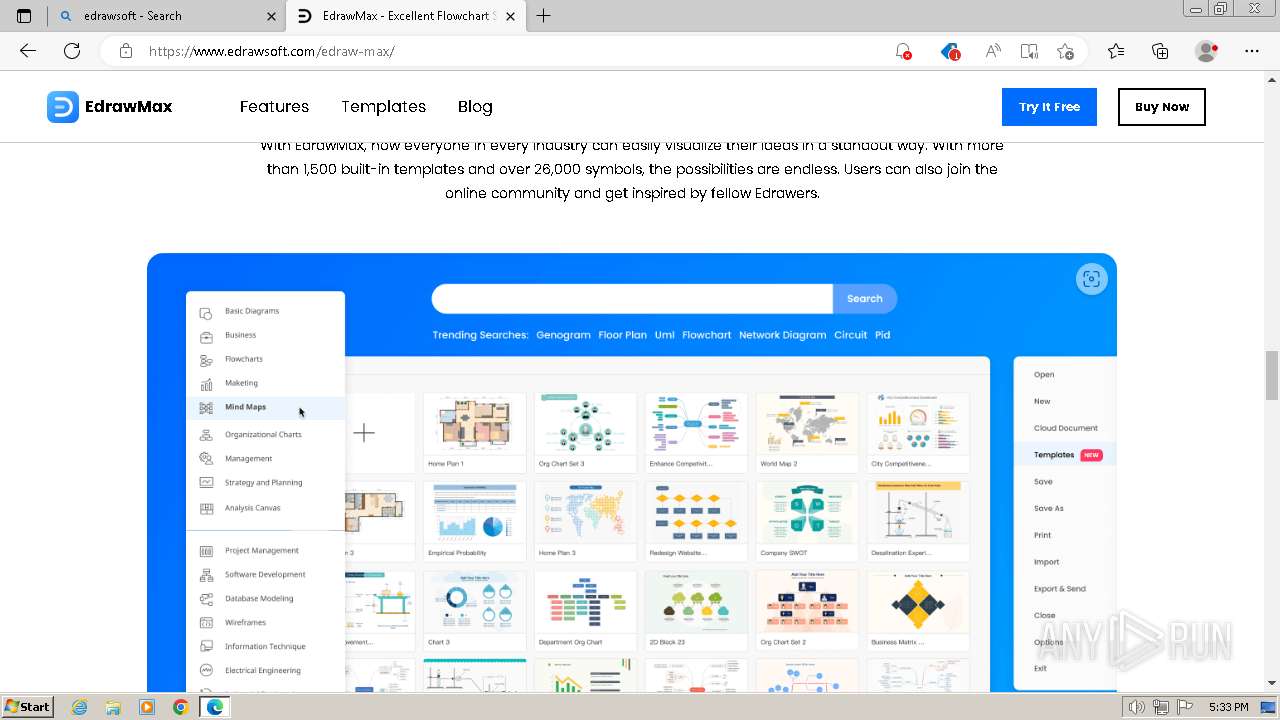1280x720 pixels.
Task: Click the Database Modeling icon
Action: pos(206,599)
